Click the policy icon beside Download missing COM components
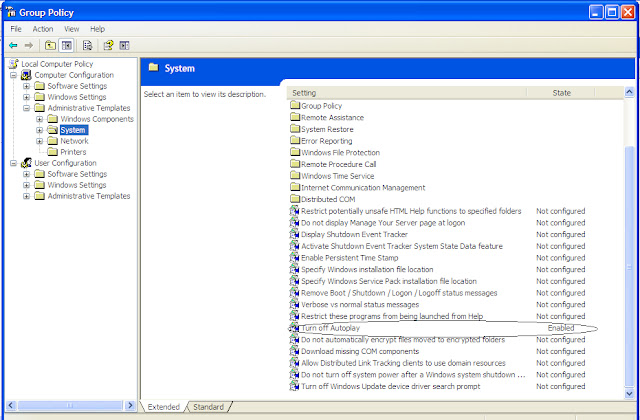Screen dimensions: 640x420 [x=294, y=351]
